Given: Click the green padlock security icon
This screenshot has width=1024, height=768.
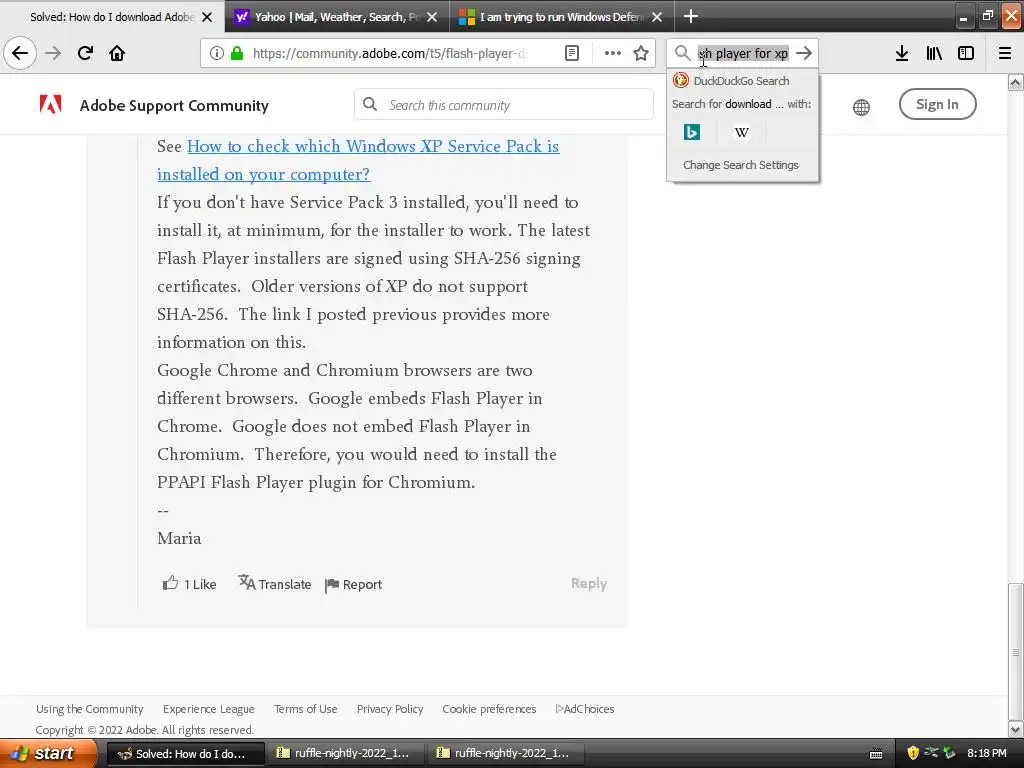Looking at the screenshot, I should 237,53.
